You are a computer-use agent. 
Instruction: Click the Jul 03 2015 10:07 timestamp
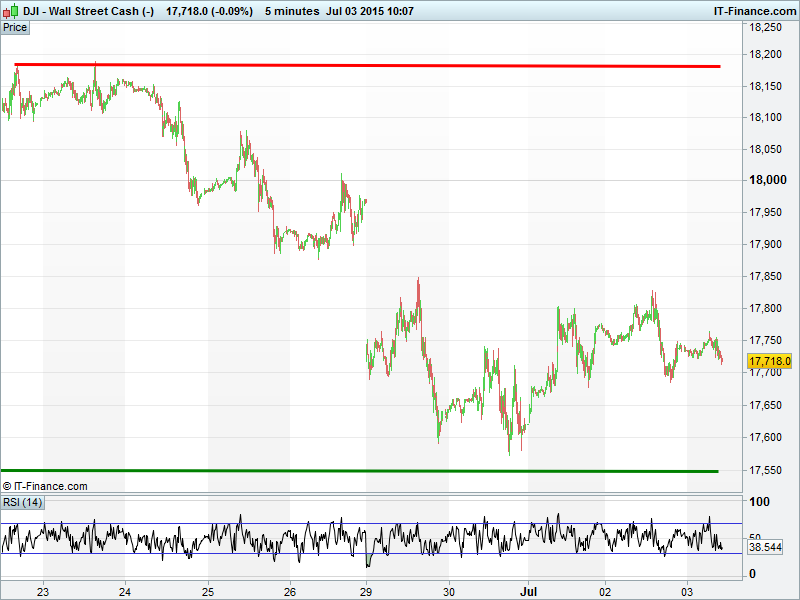[365, 10]
